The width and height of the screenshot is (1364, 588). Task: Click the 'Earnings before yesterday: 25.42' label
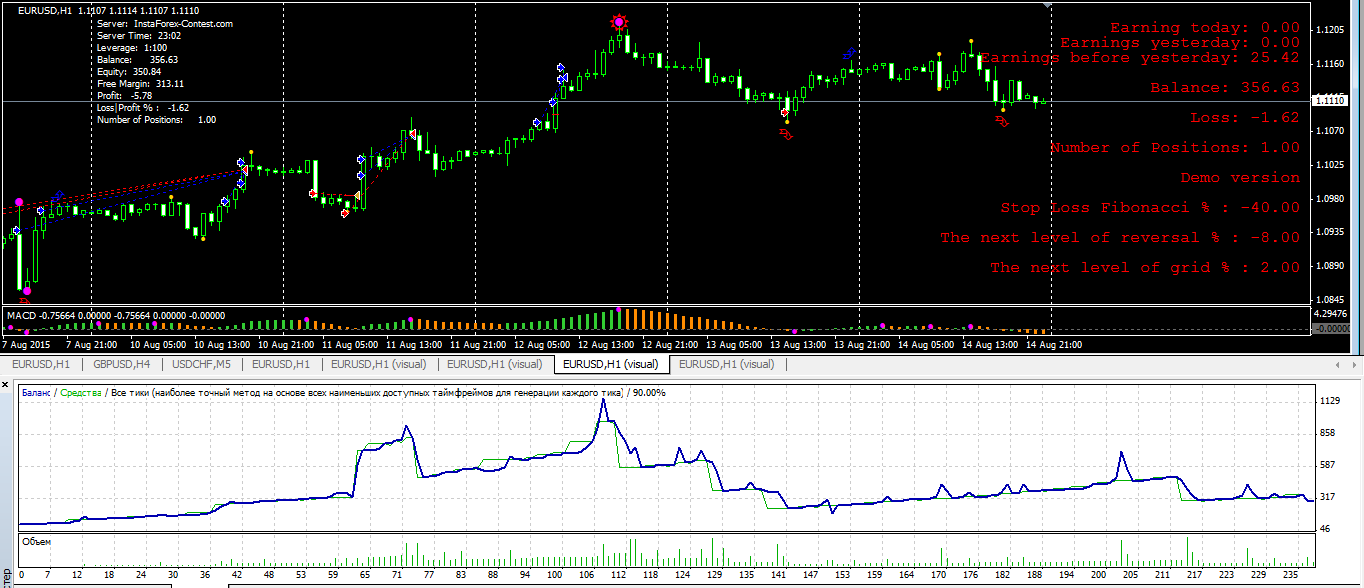1140,58
